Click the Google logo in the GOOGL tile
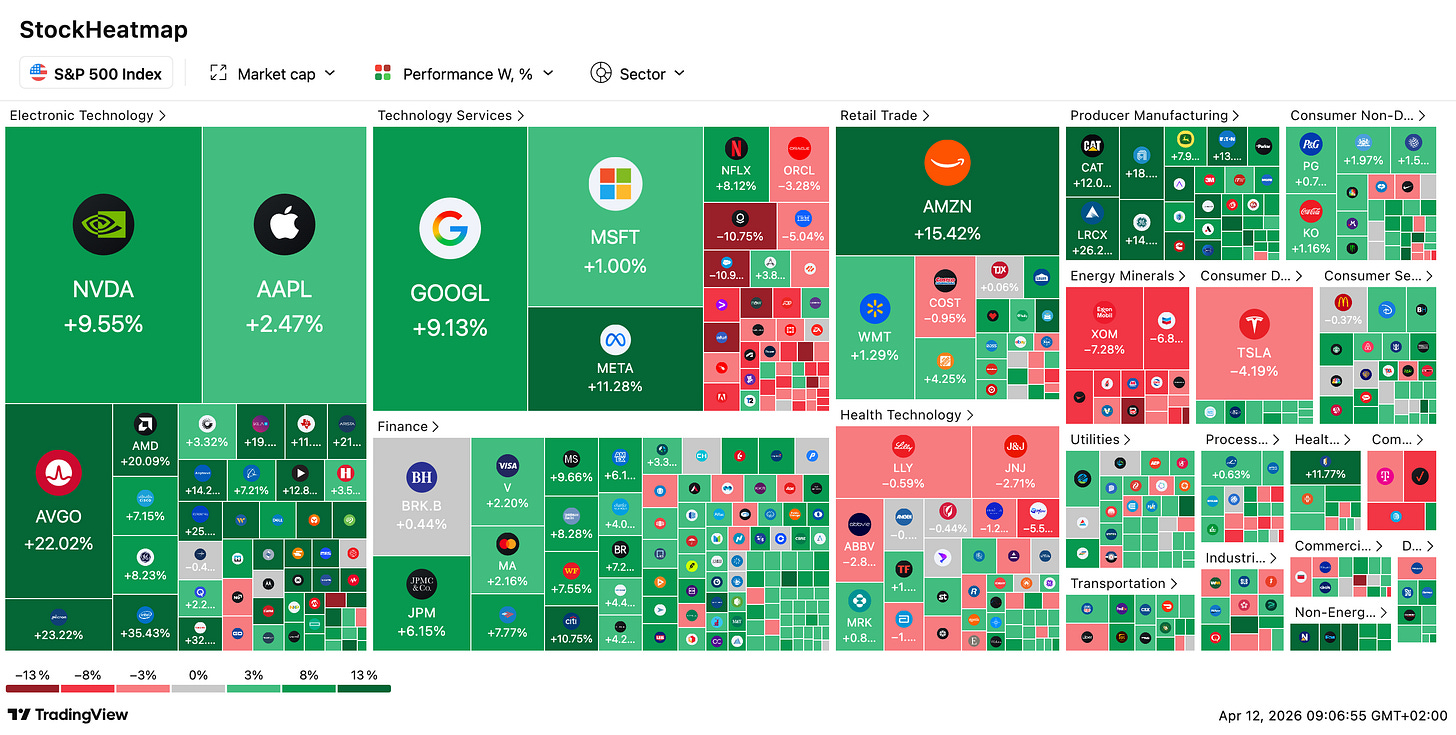1456x735 pixels. pyautogui.click(x=449, y=229)
